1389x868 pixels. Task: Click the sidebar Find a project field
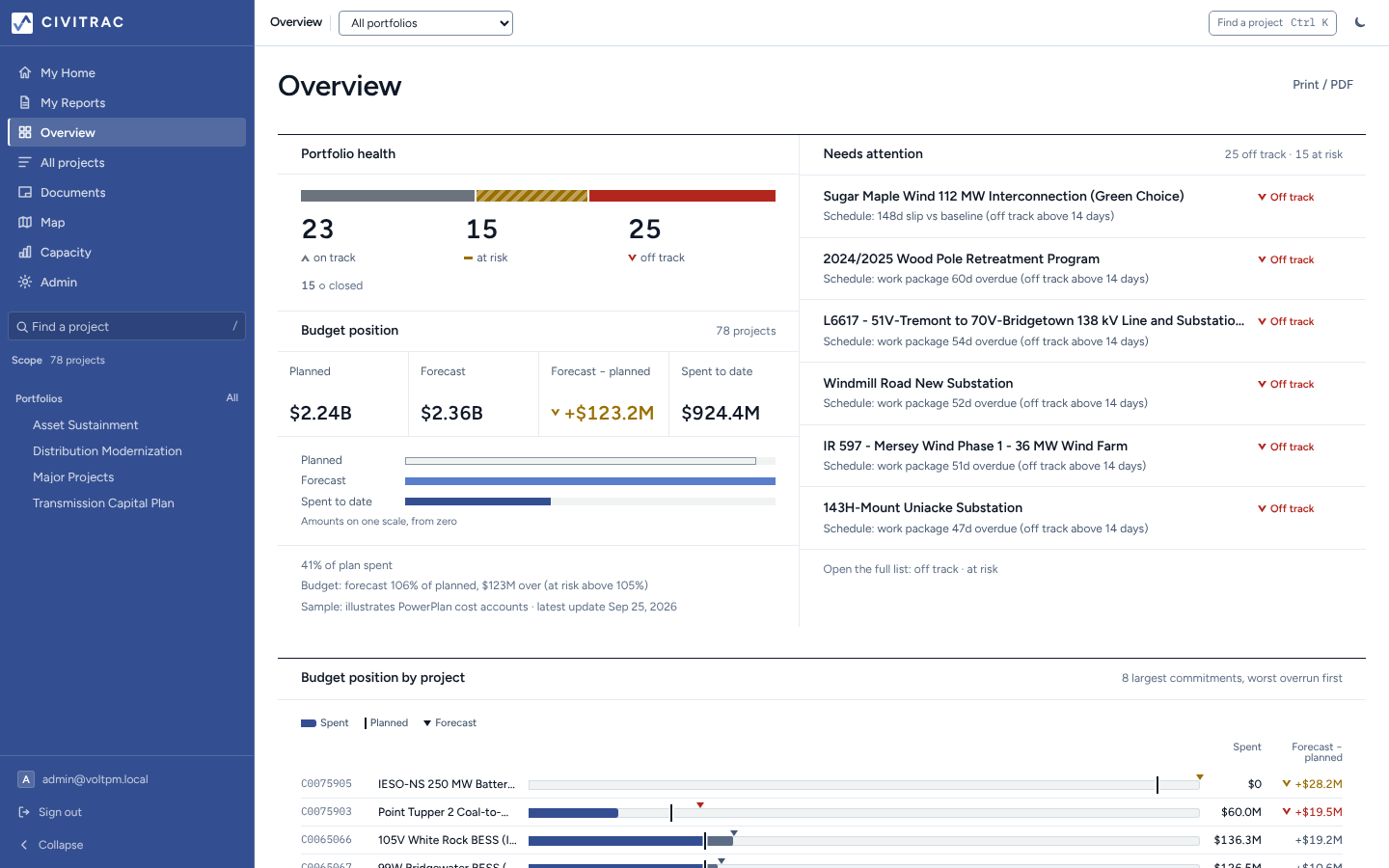pos(126,326)
